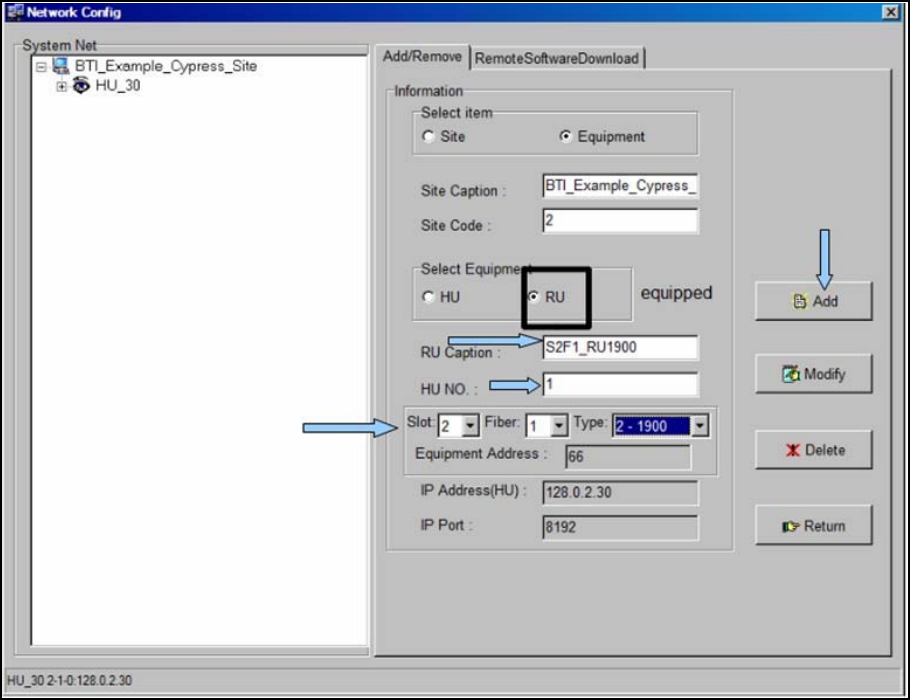This screenshot has width=910, height=700.
Task: Click the HU NO. input field
Action: click(x=620, y=384)
